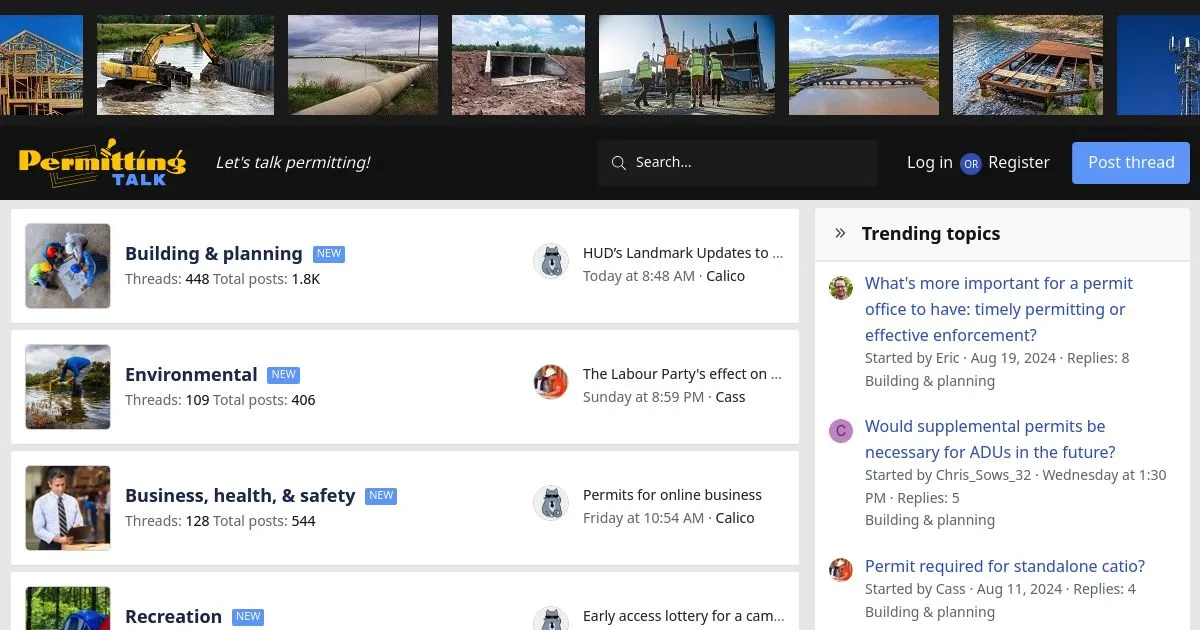Click Building & planning under Eric's topic
This screenshot has height=630, width=1200.
point(930,381)
